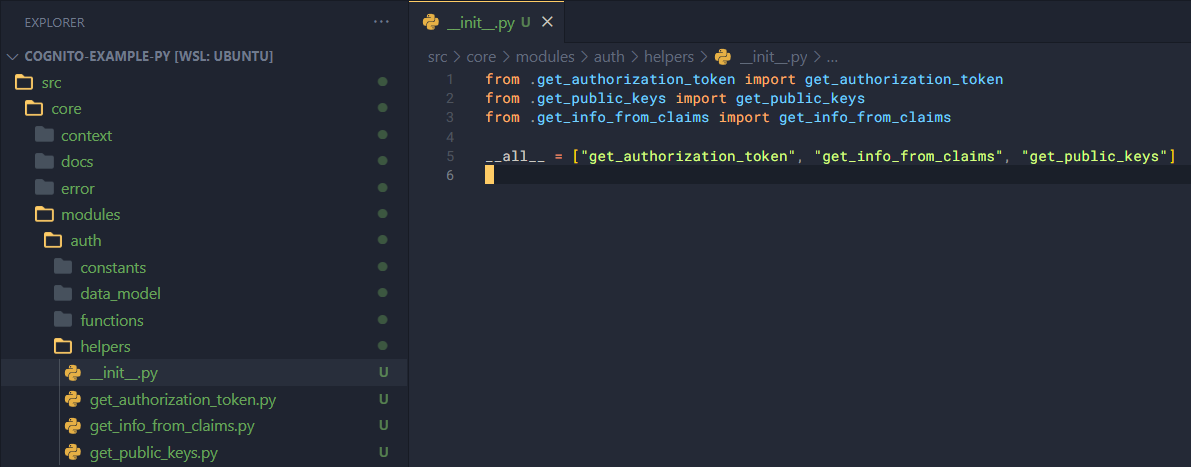Collapse the src folder
Screen dimensions: 1191x467
(51, 82)
